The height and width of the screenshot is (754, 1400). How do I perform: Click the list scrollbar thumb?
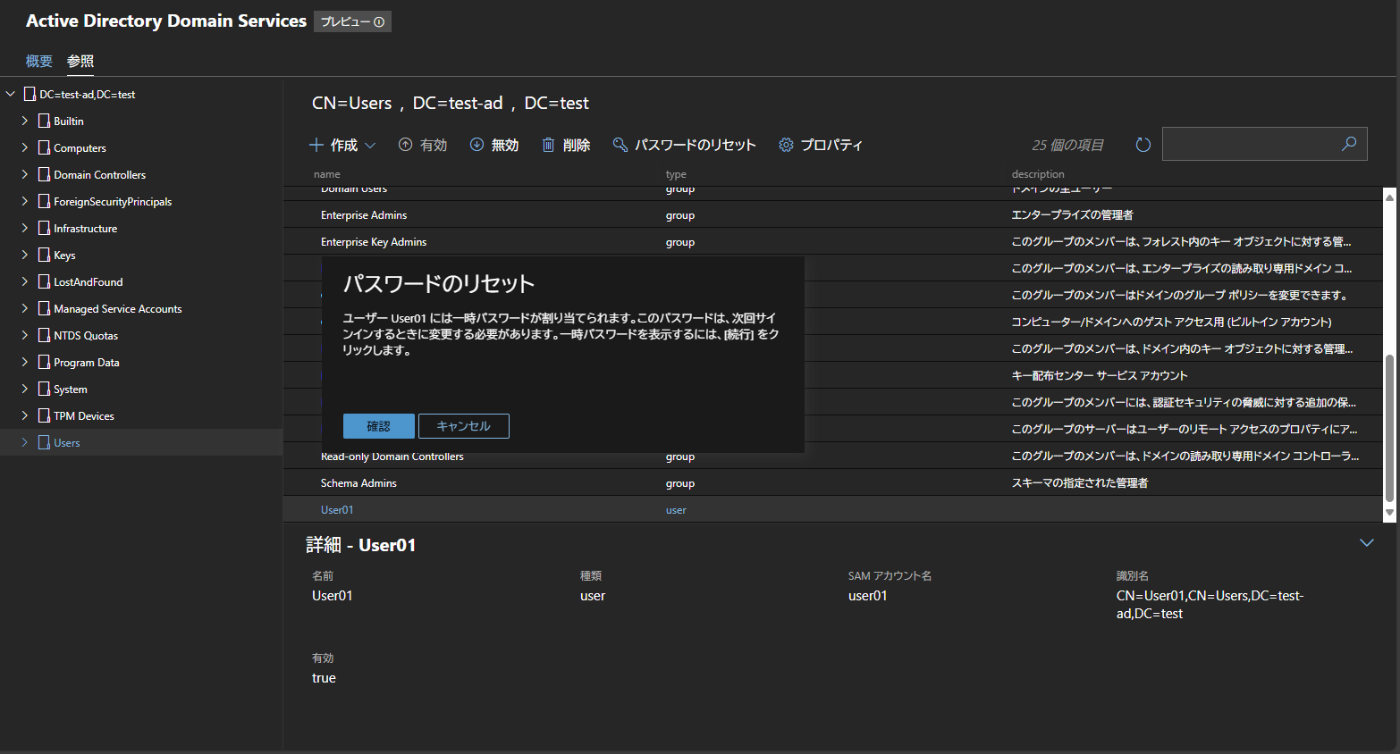pos(1389,430)
